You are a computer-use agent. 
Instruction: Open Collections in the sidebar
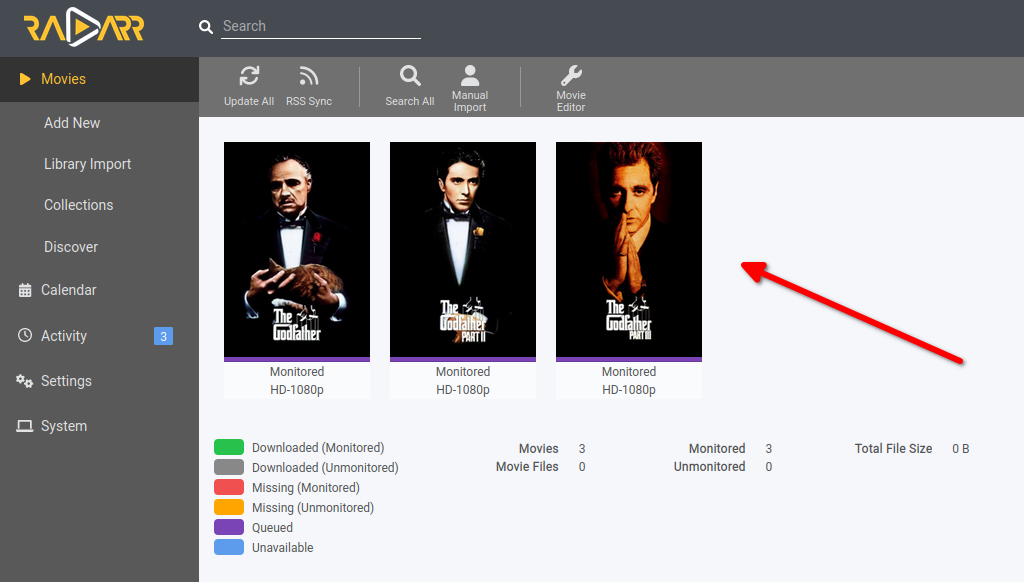pyautogui.click(x=78, y=205)
